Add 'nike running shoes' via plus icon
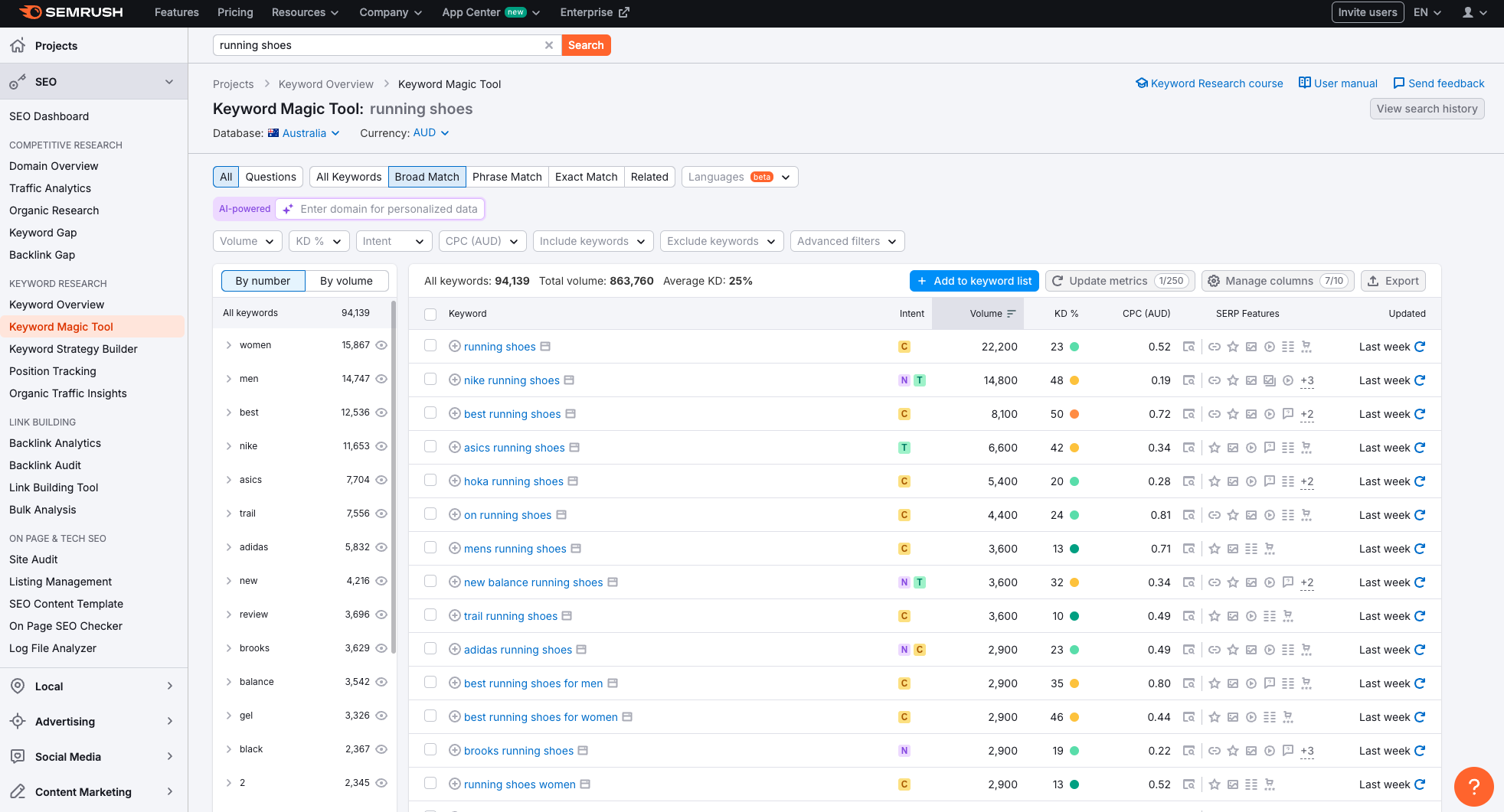Screen dimensions: 1504x812 [x=454, y=380]
